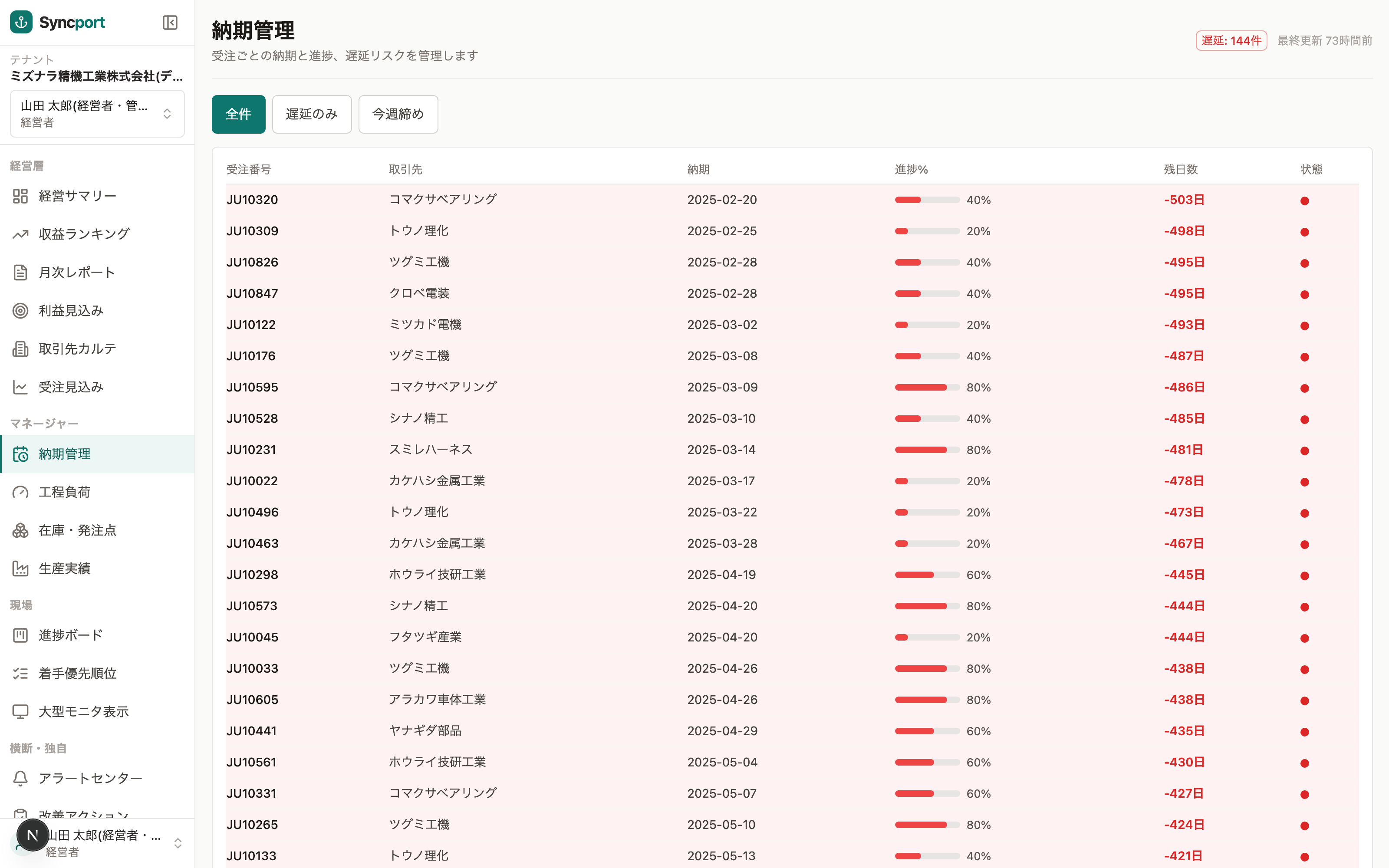Click remaining days -427日
1389x868 pixels.
pyautogui.click(x=1184, y=793)
